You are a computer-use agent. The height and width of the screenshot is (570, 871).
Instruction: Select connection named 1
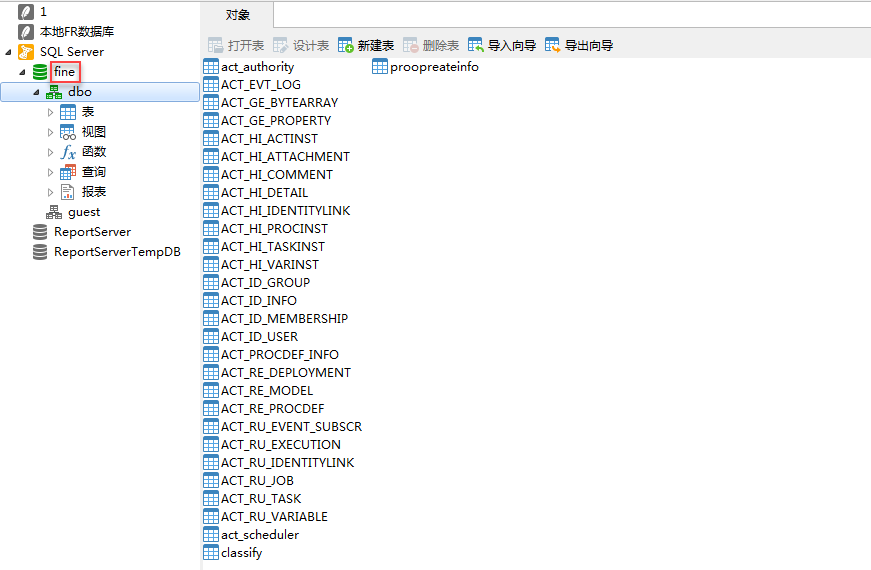pyautogui.click(x=43, y=12)
